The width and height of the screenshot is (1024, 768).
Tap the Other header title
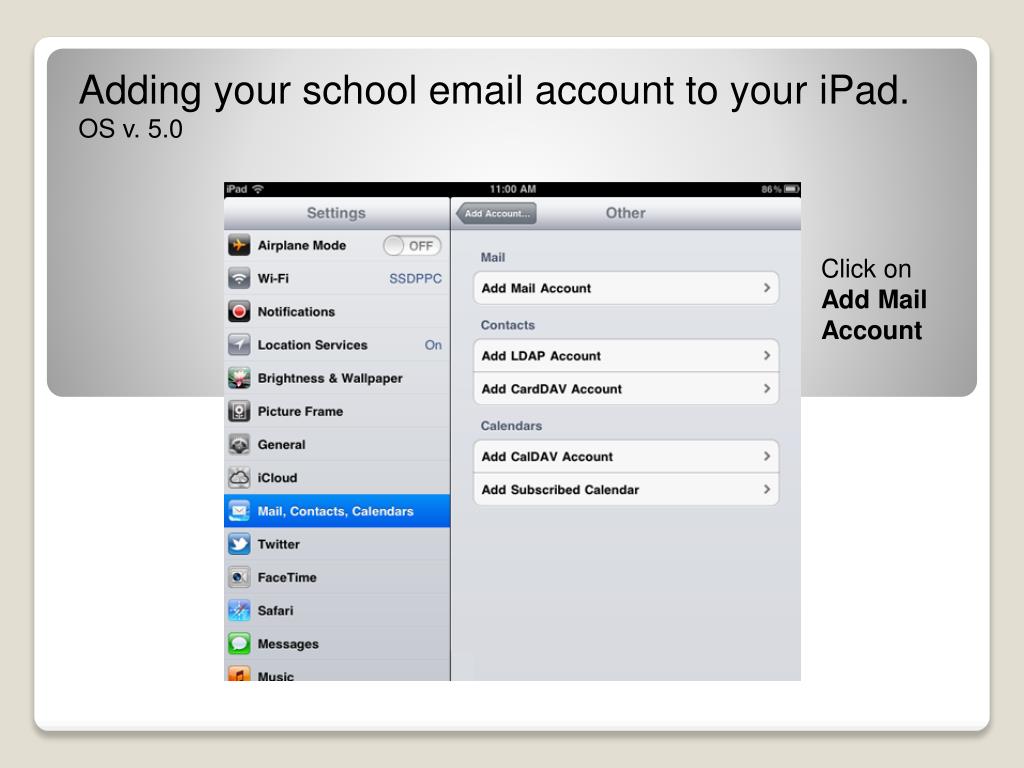(x=626, y=213)
